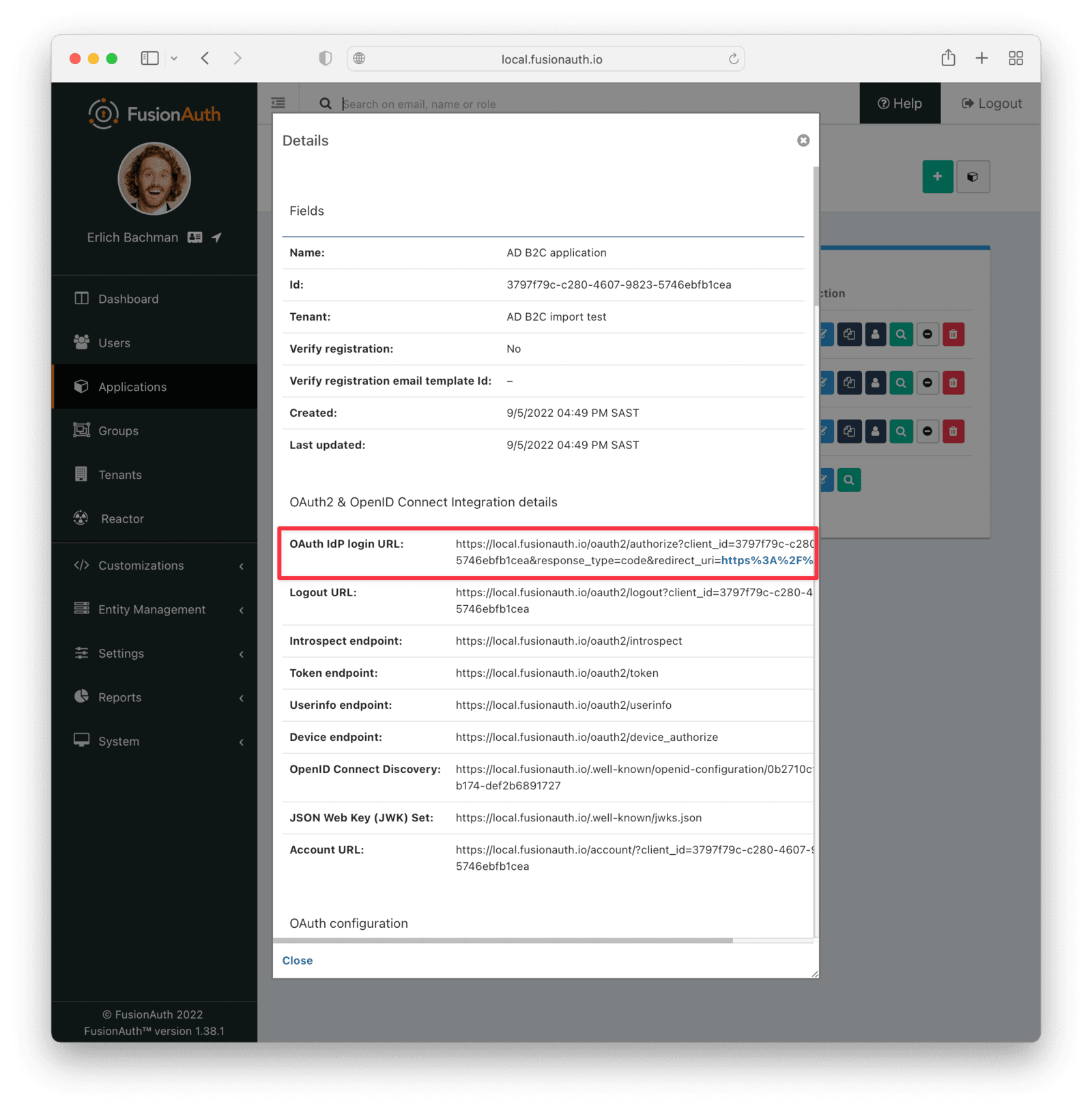The image size is (1092, 1110).
Task: Open the sidebar options chevron in Safari toolbar
Action: [x=174, y=59]
